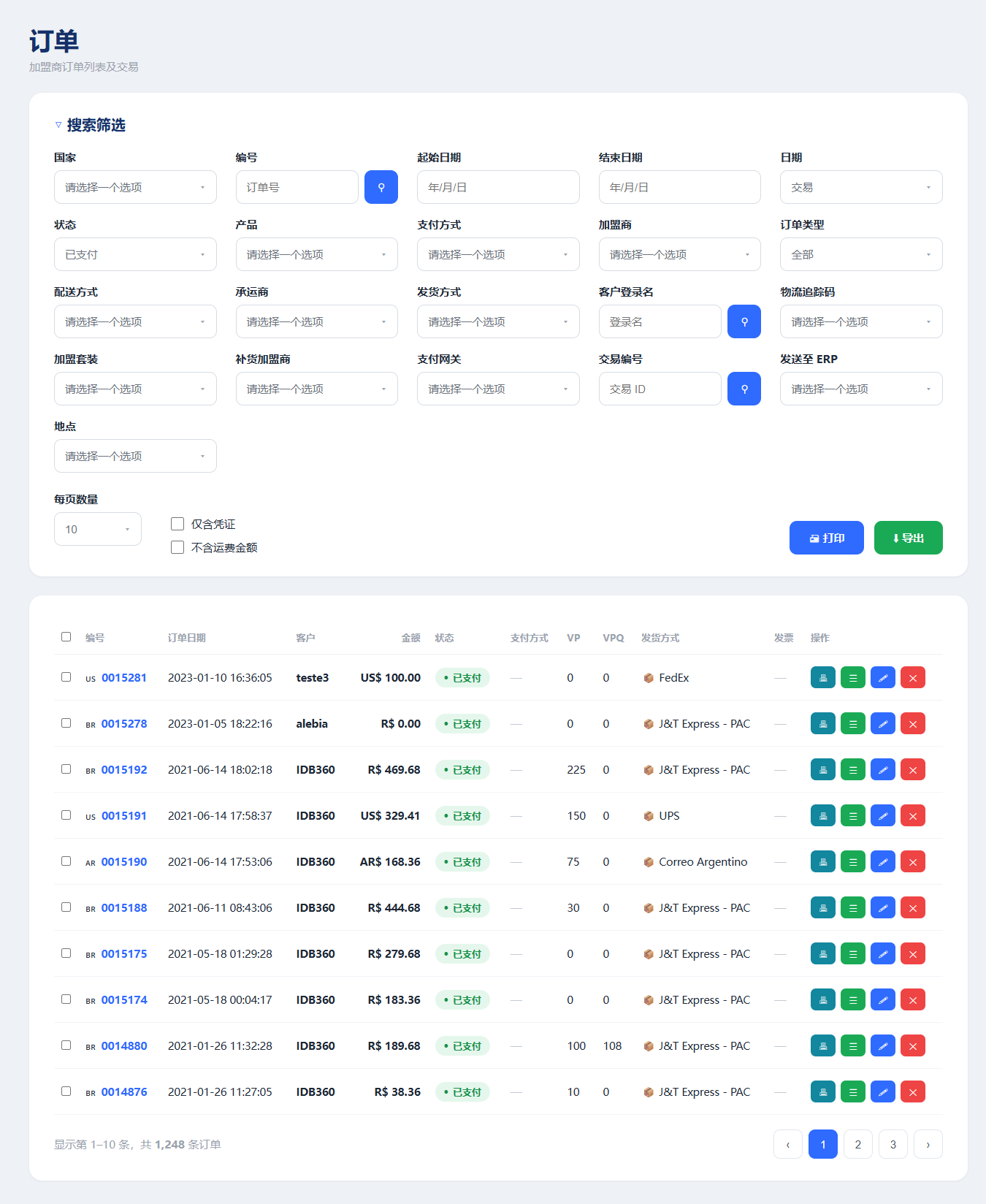Check the box for order 0015190
This screenshot has height=1204, width=986.
[x=66, y=861]
